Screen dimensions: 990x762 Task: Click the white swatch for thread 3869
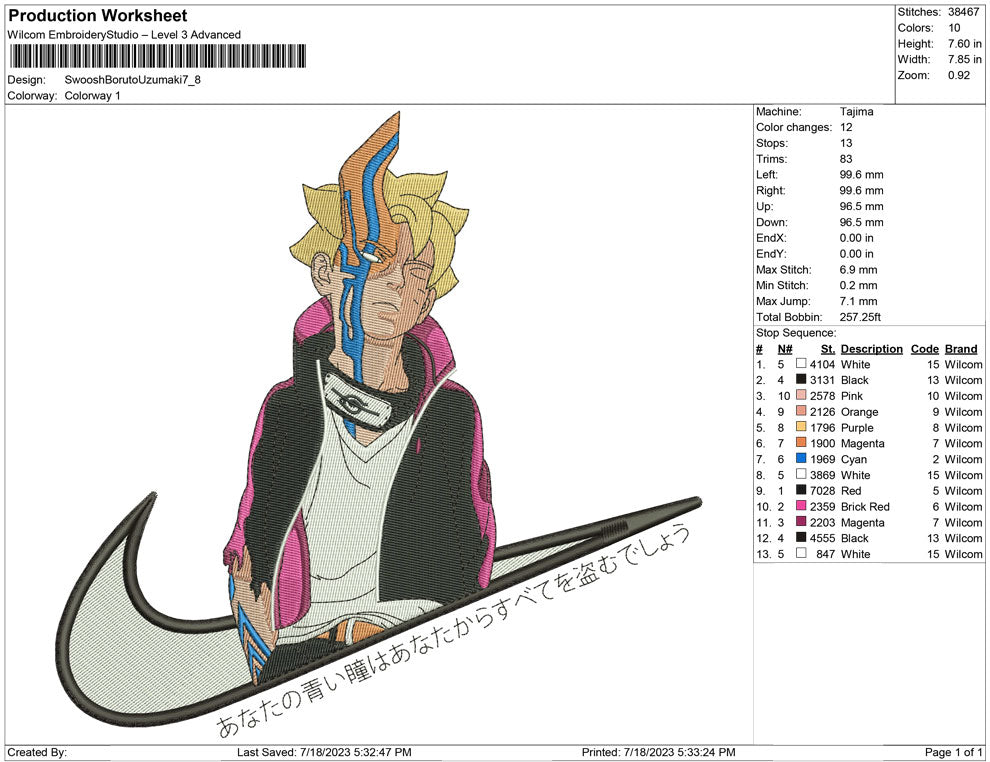coord(801,474)
